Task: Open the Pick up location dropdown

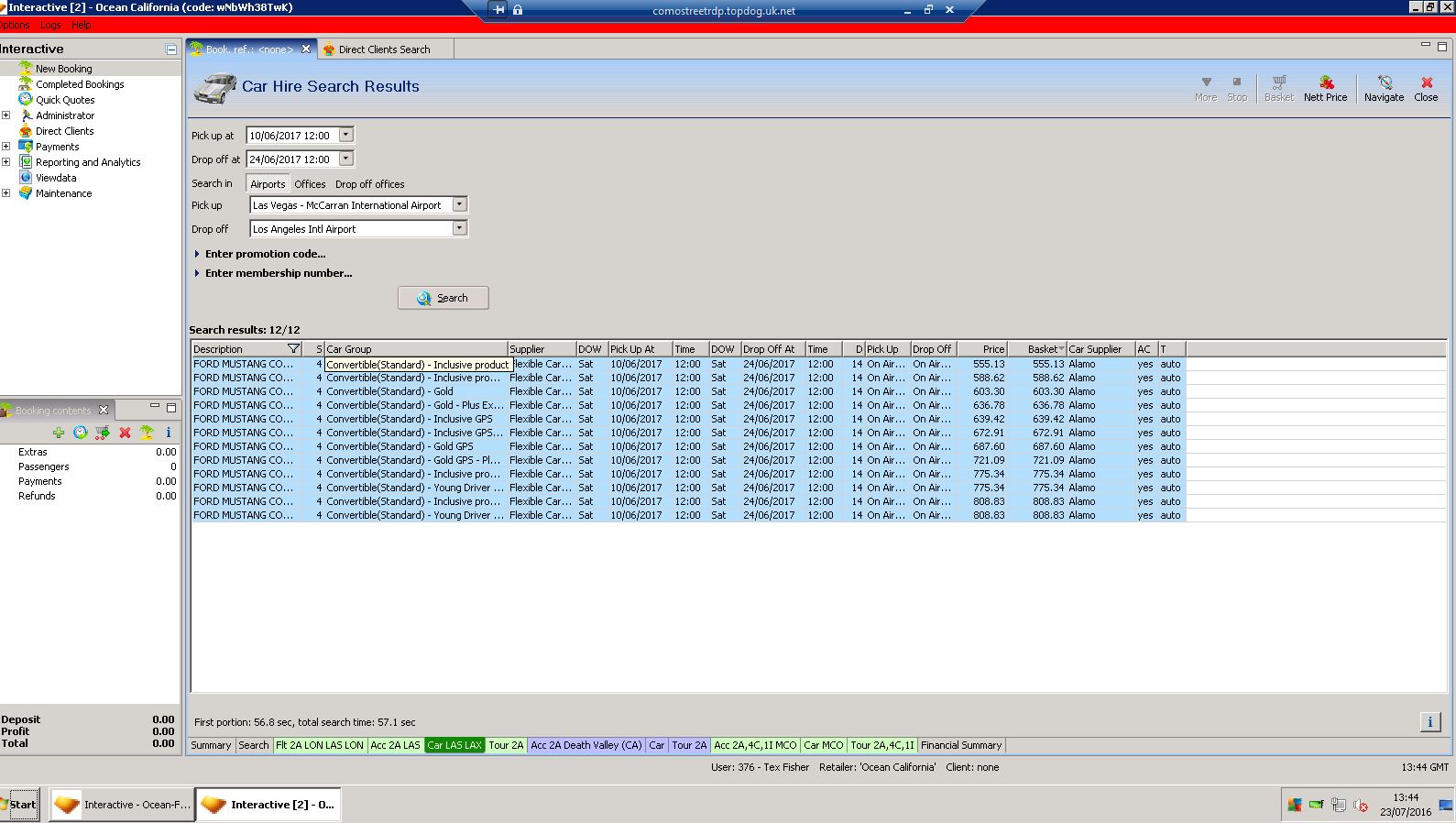Action: 460,205
